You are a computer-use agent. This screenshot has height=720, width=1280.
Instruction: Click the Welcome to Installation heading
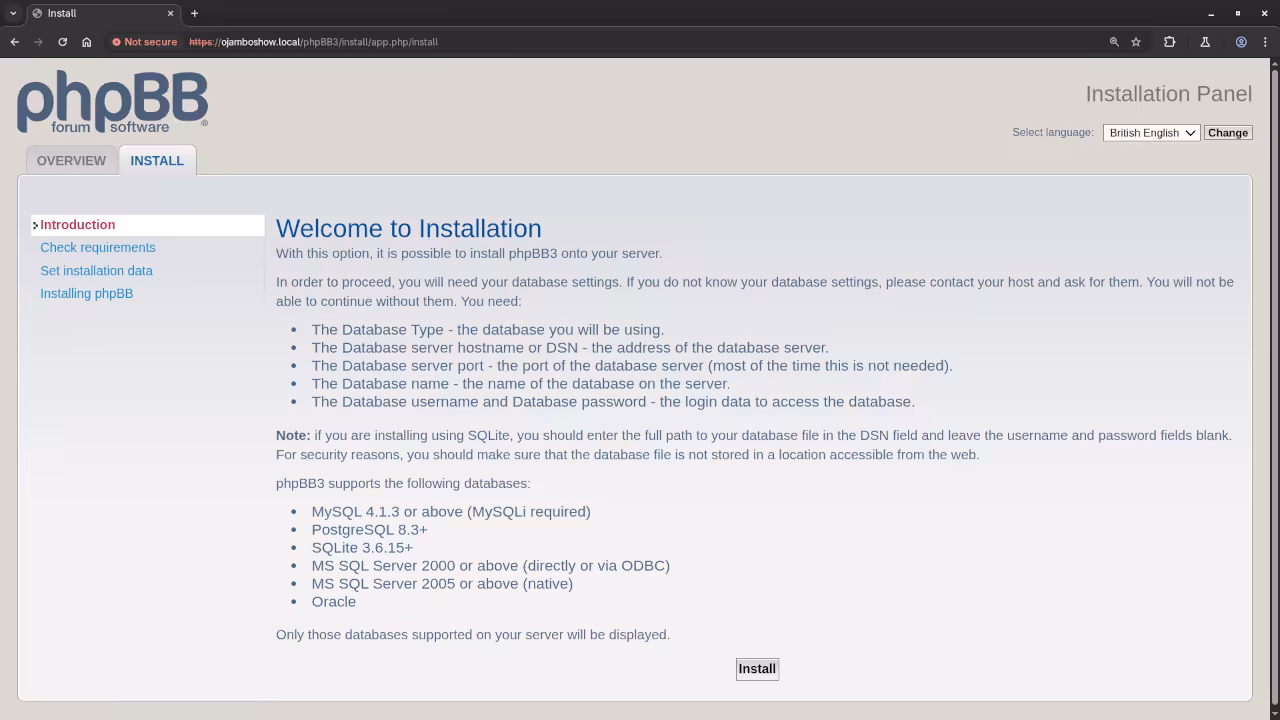pyautogui.click(x=408, y=228)
